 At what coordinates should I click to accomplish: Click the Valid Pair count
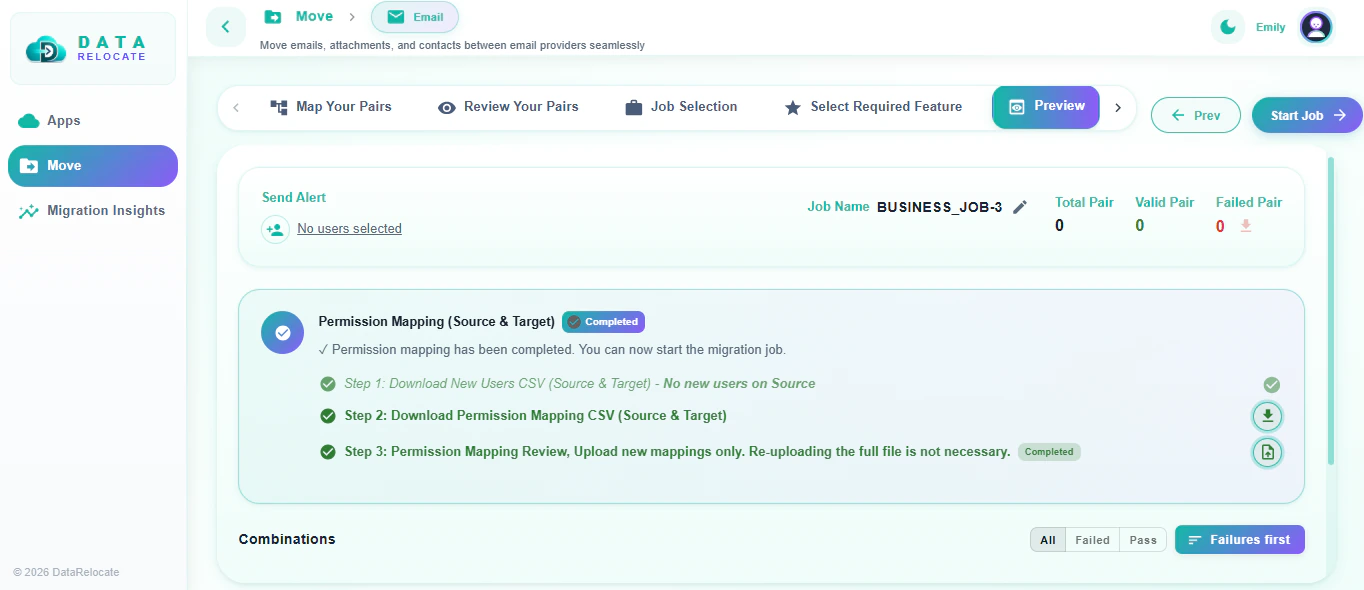pos(1140,226)
